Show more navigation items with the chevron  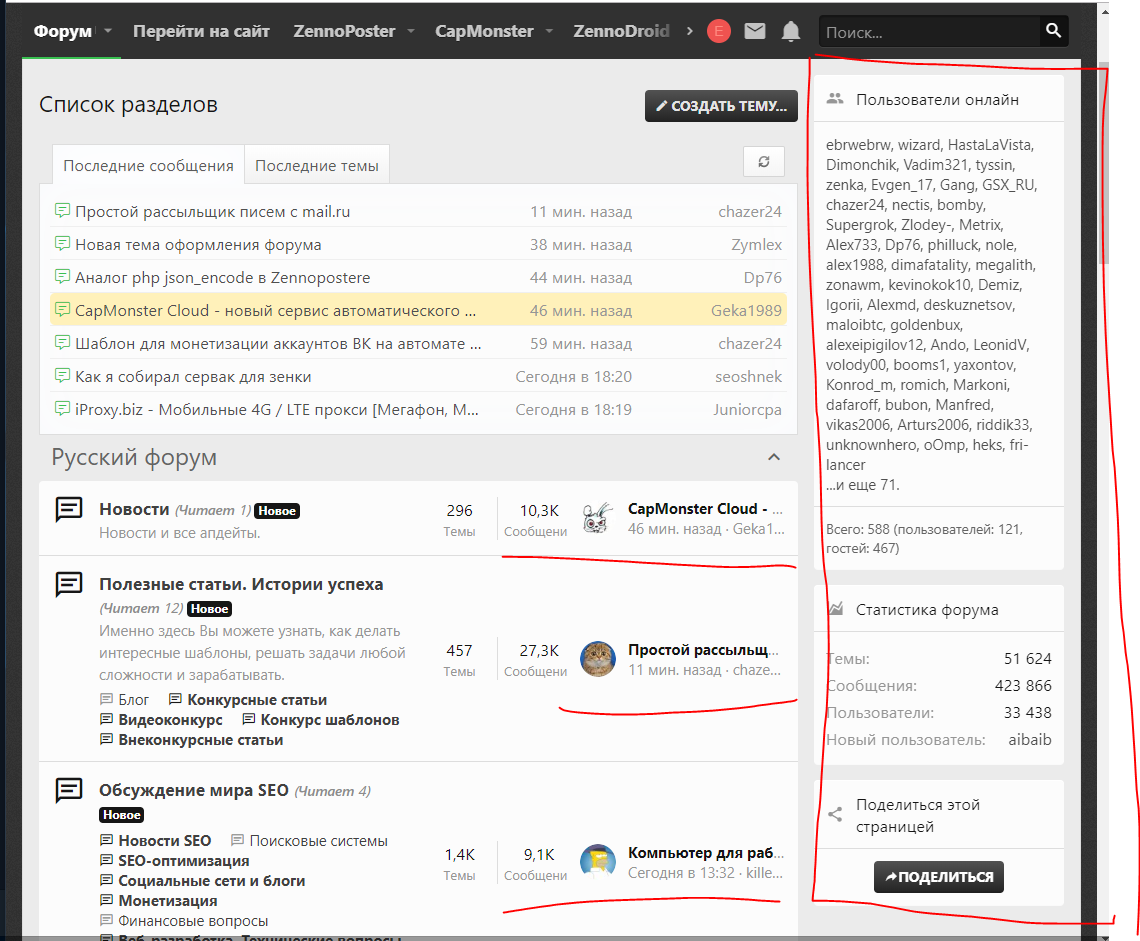pos(689,31)
